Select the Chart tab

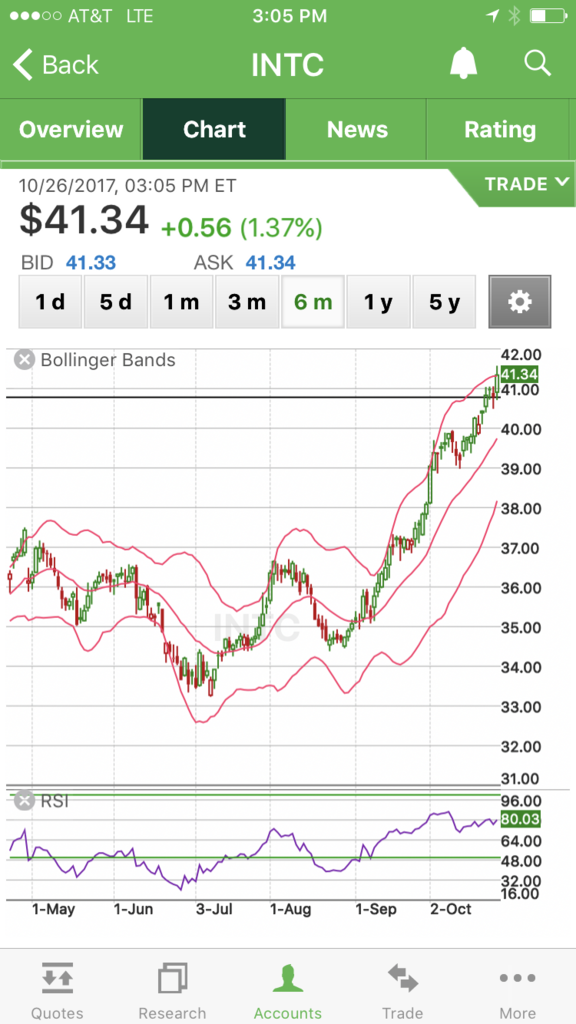(x=214, y=129)
